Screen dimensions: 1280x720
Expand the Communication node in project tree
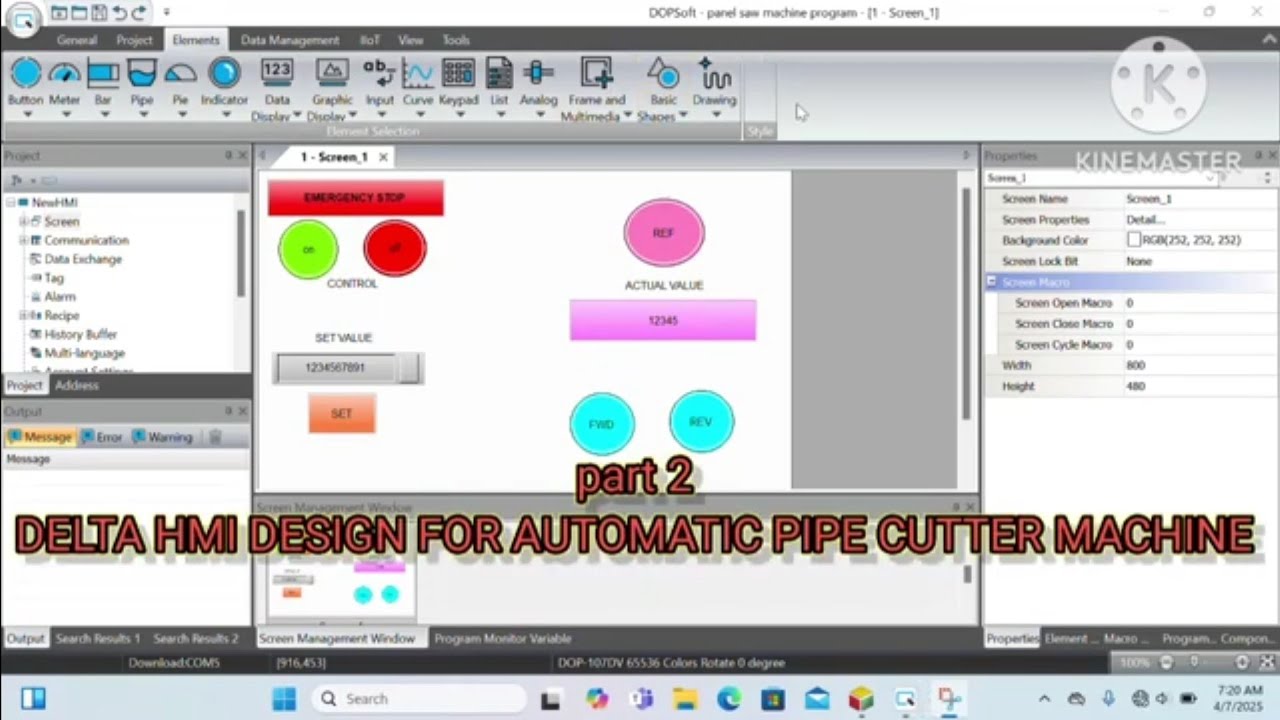(x=23, y=240)
